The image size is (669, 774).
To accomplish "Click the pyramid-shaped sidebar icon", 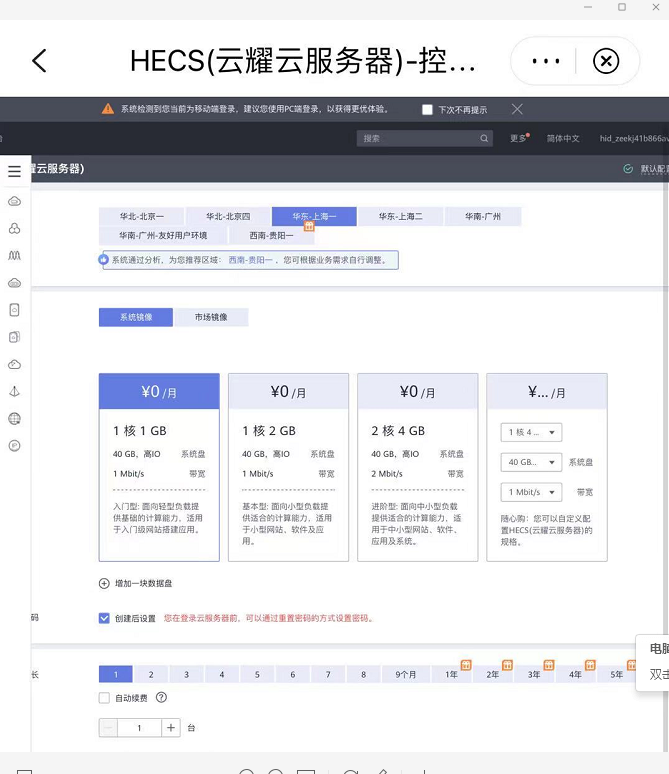I will [x=14, y=391].
